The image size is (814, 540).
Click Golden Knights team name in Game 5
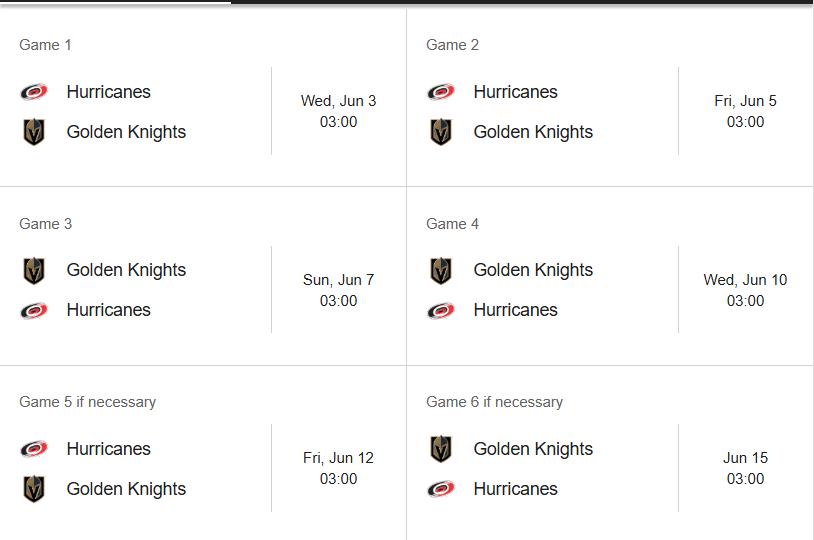[126, 489]
